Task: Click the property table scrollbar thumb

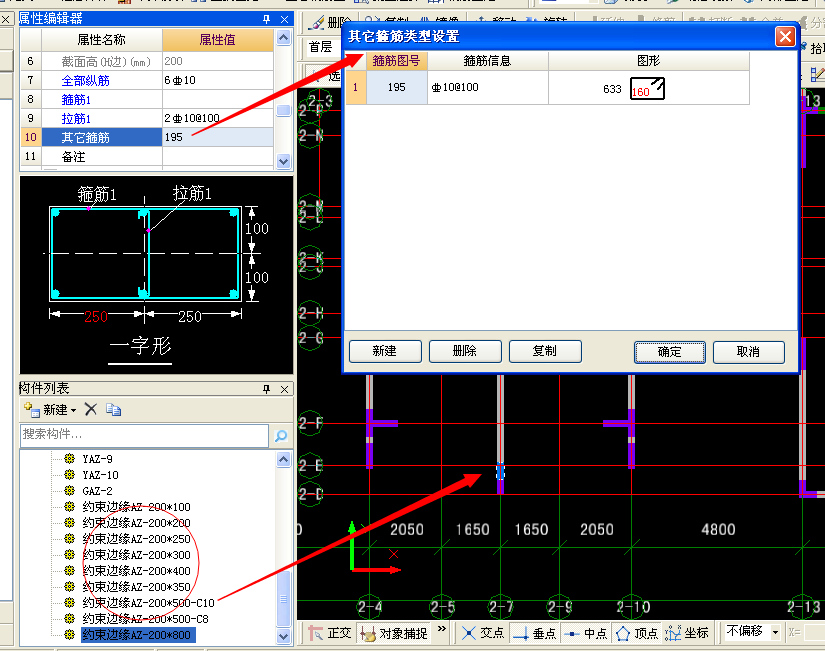Action: point(283,111)
